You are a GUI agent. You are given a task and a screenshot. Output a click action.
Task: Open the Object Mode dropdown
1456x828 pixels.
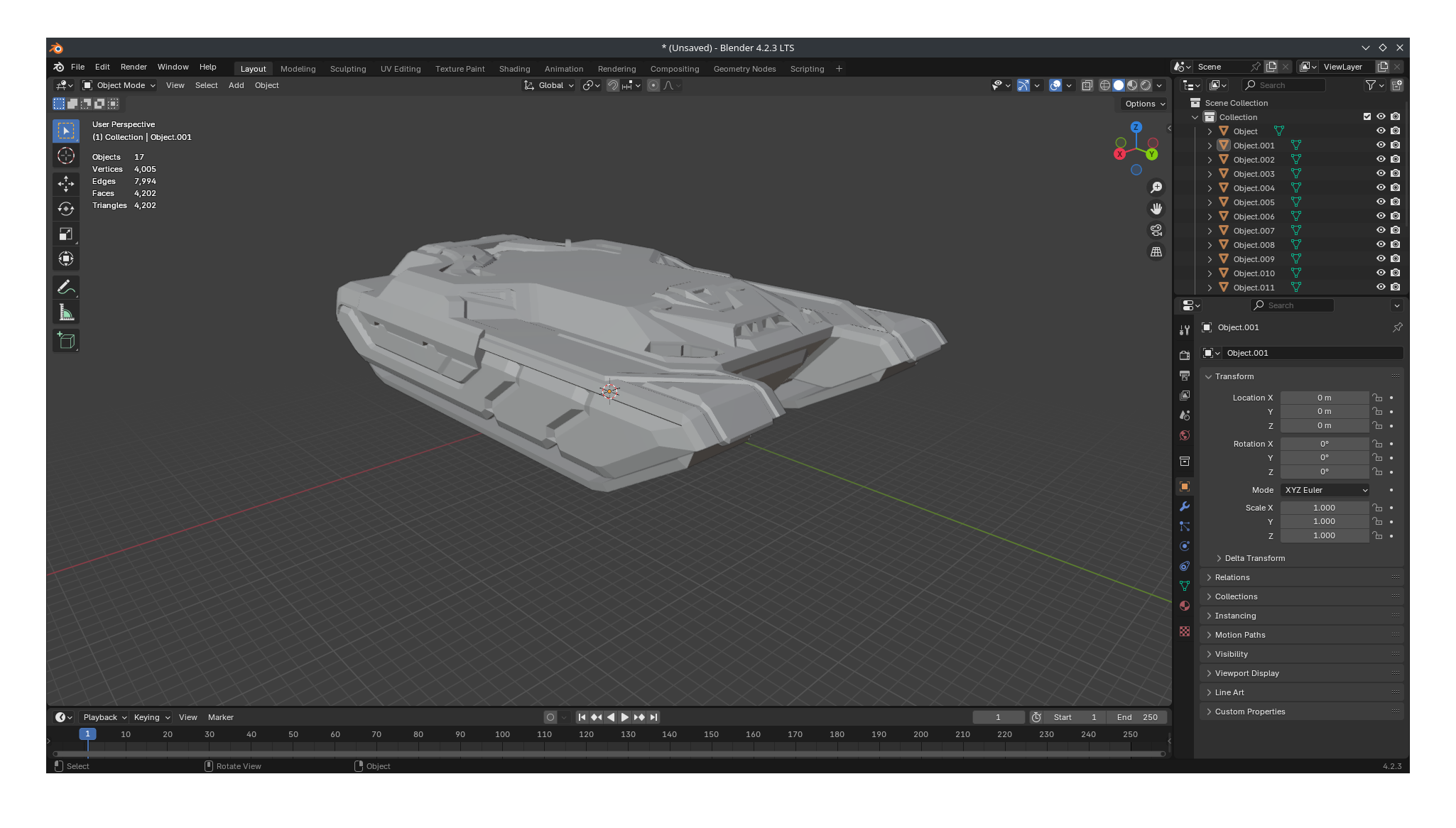click(119, 85)
